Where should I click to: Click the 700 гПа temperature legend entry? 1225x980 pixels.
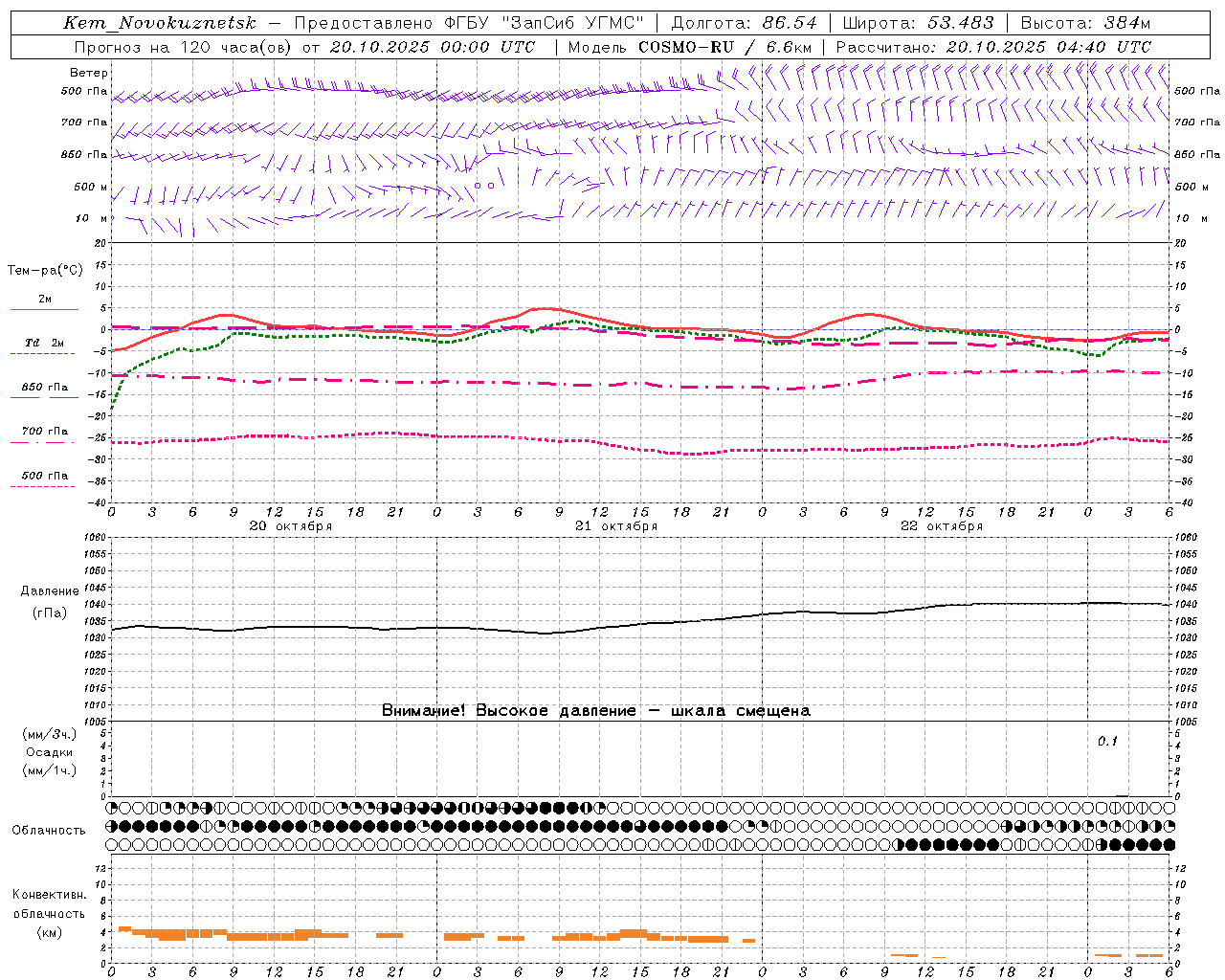pyautogui.click(x=45, y=432)
